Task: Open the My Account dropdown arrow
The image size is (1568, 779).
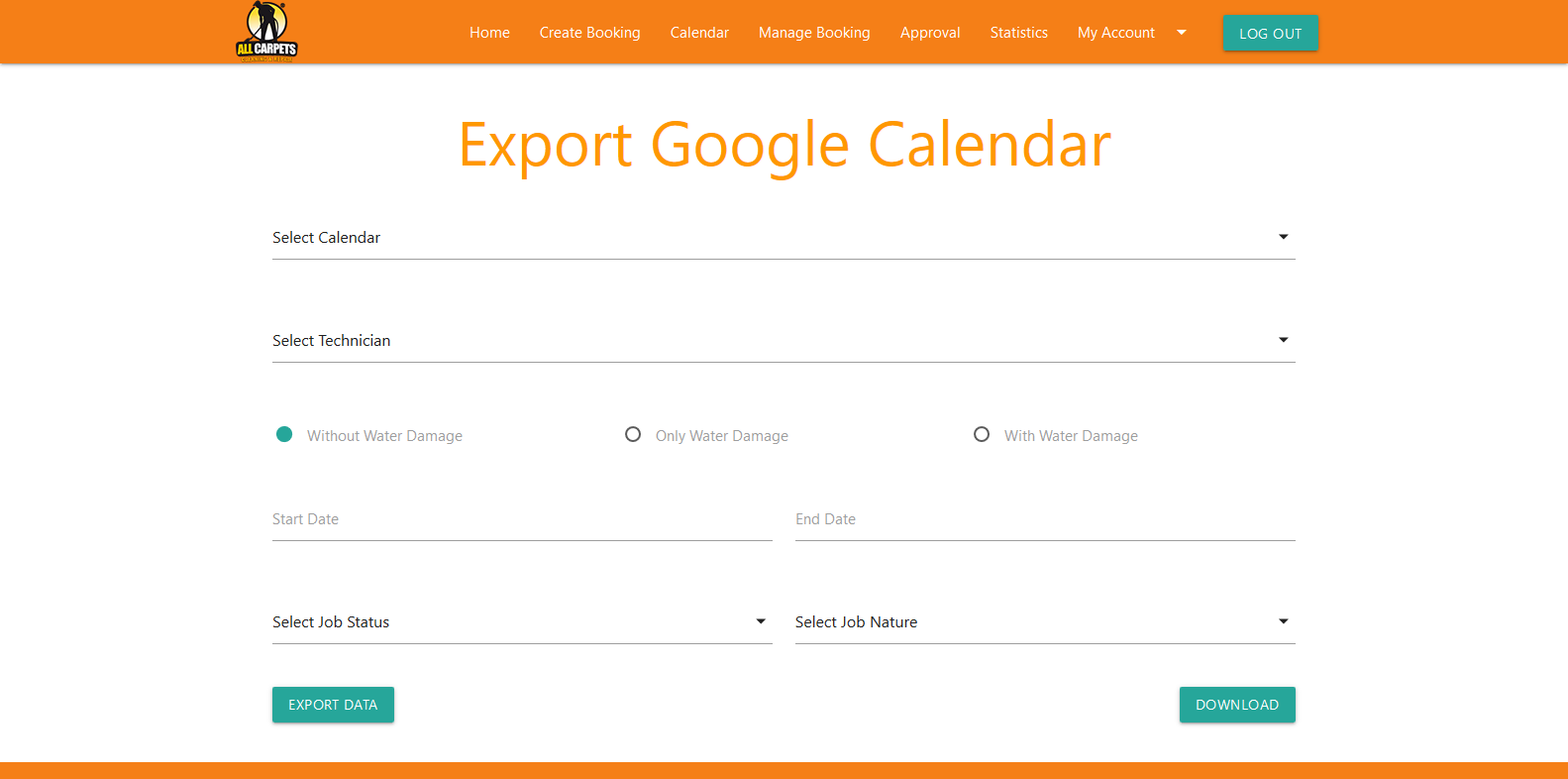Action: [x=1181, y=33]
